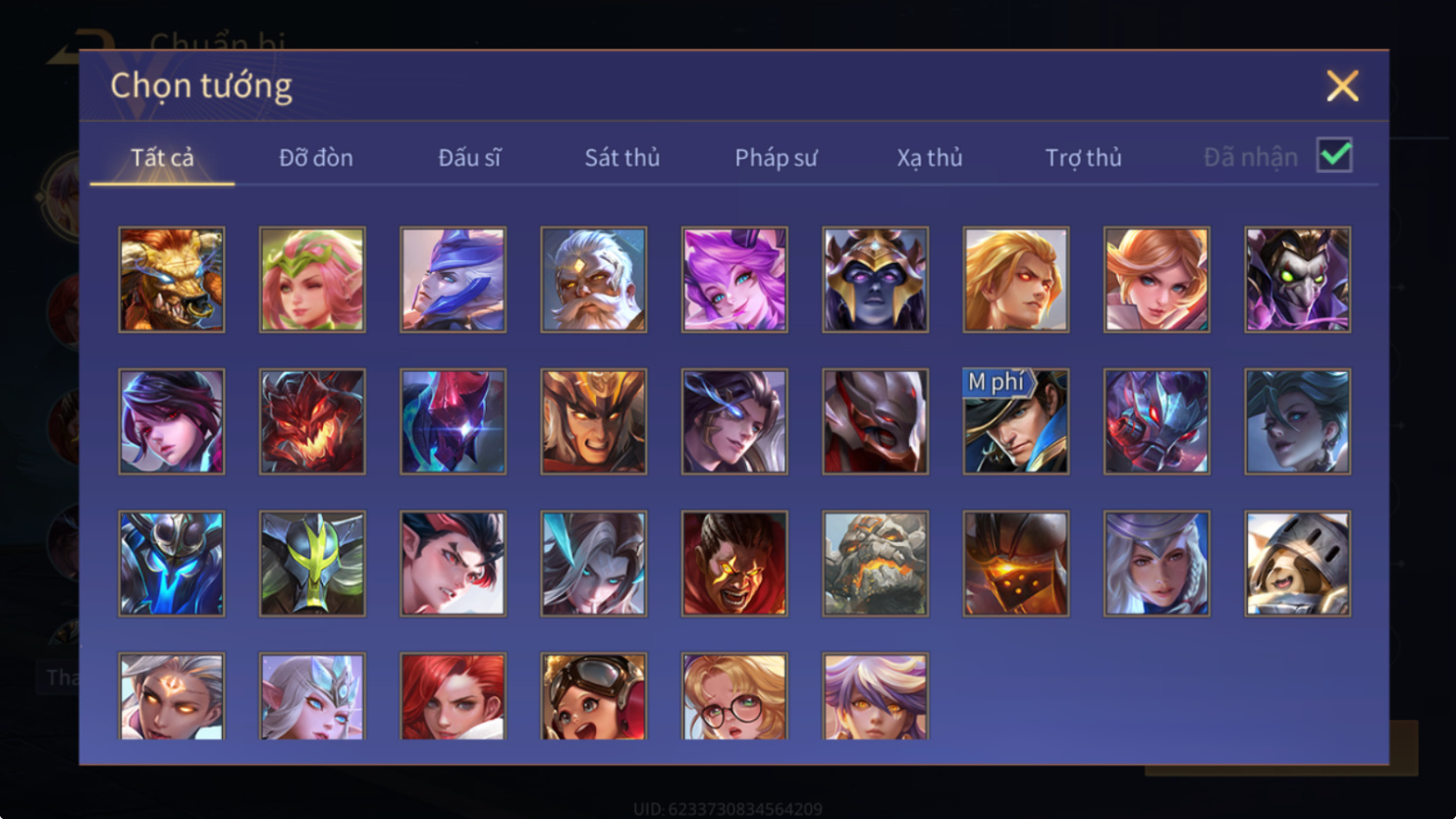1456x819 pixels.
Task: Select hero portrait labeled M phí
Action: pos(1016,421)
